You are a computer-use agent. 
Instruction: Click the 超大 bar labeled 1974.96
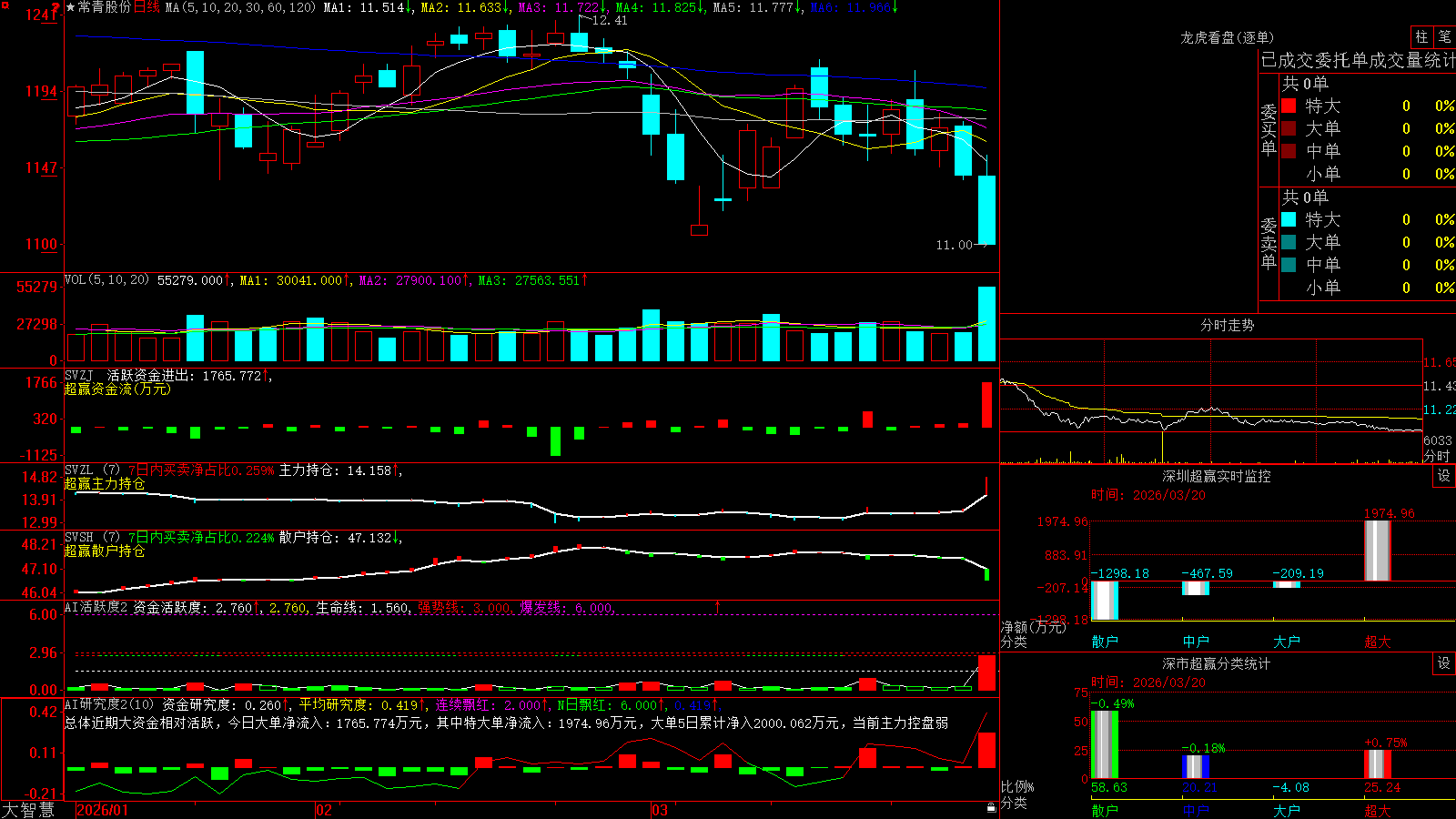(1378, 551)
